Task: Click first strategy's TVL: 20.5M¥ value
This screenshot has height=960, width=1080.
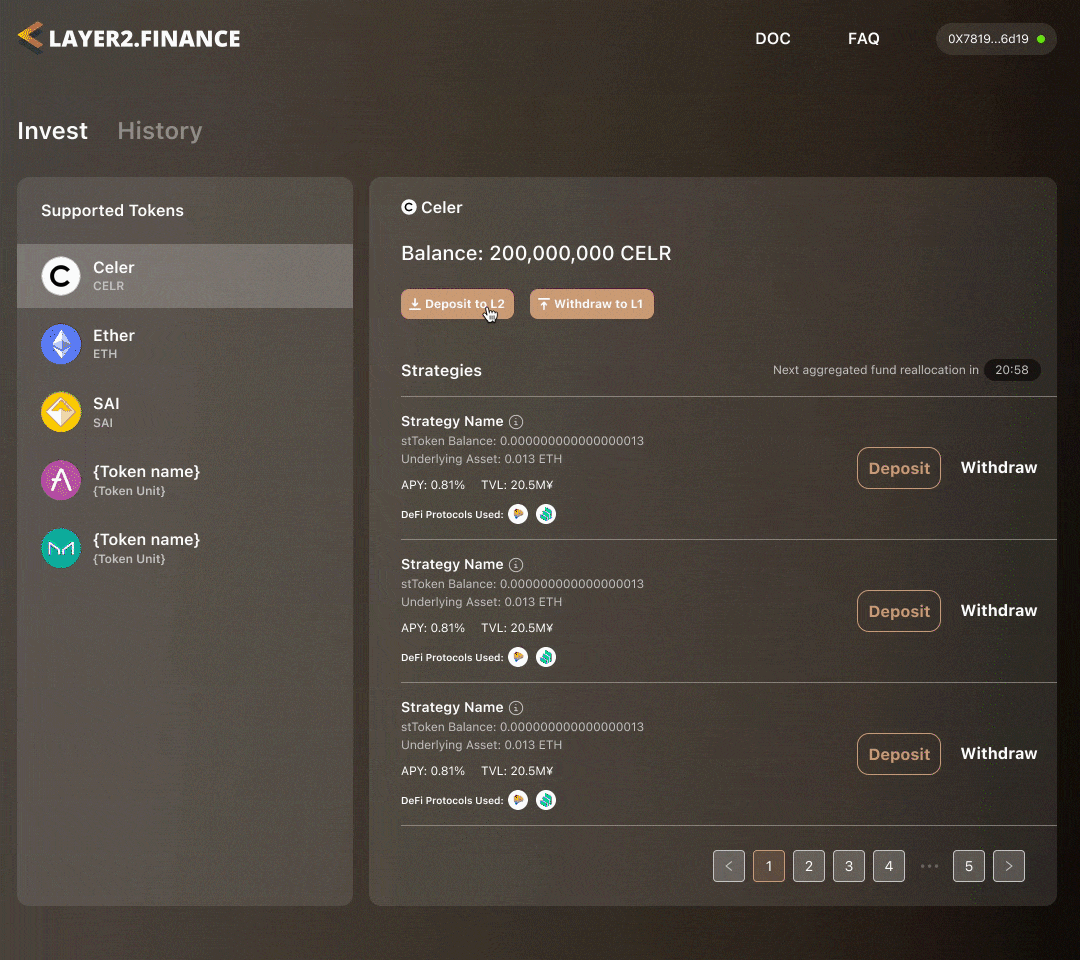Action: coord(517,485)
